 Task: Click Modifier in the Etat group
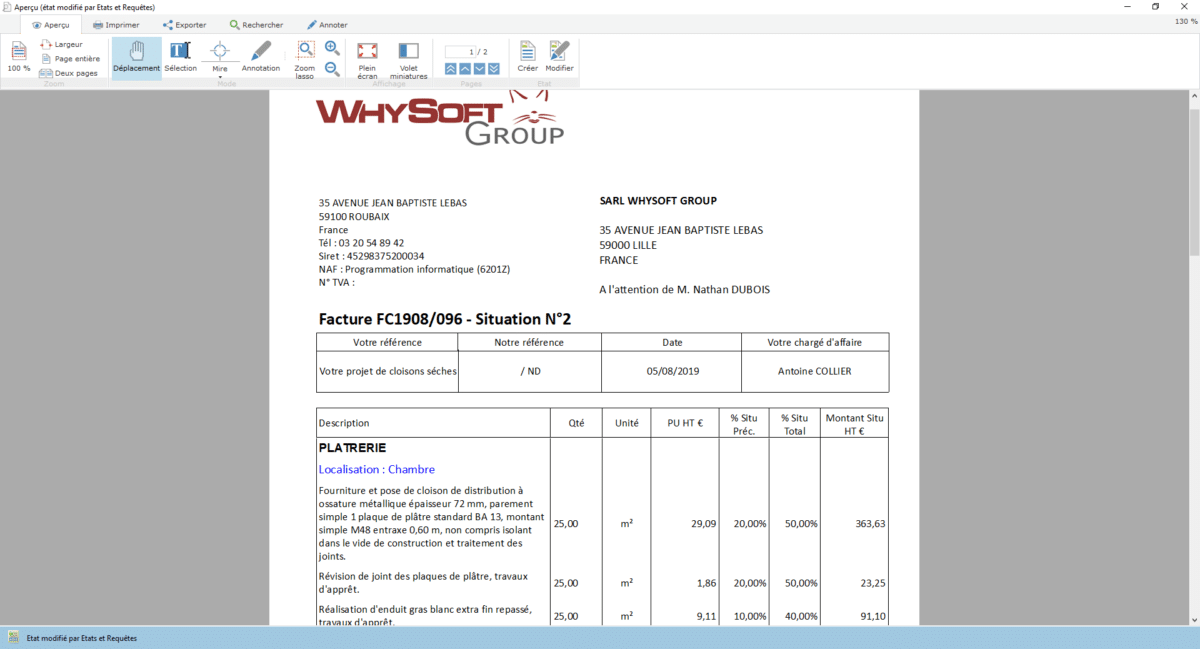click(x=559, y=57)
